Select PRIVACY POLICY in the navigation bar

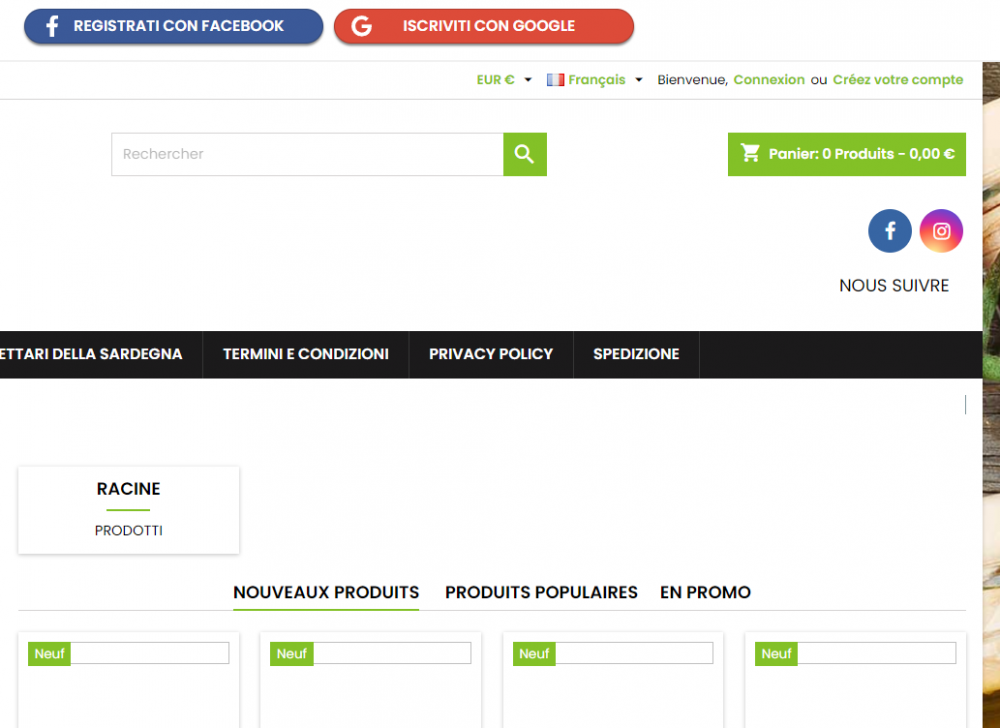[490, 354]
